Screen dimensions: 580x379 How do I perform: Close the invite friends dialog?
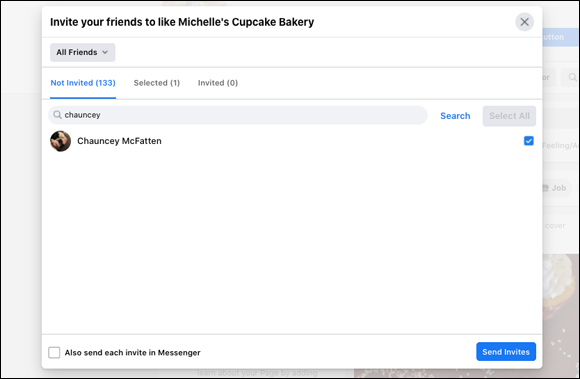coord(524,22)
